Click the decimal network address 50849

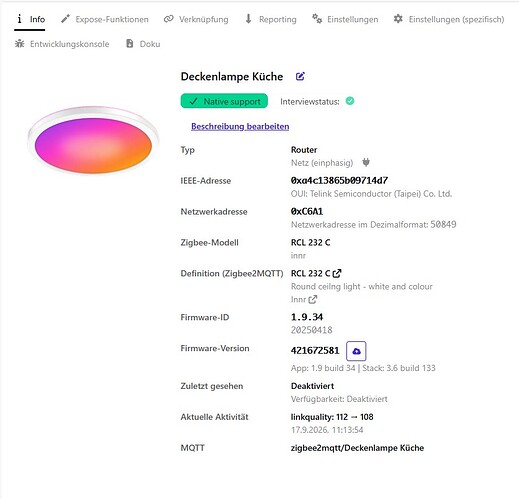coord(443,224)
